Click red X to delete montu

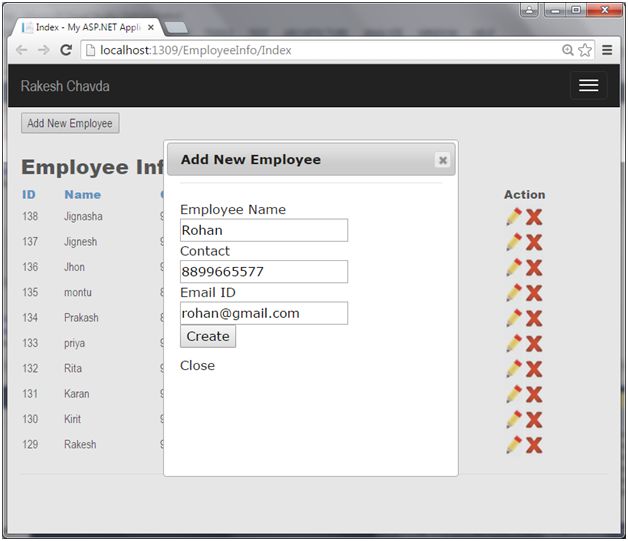pyautogui.click(x=534, y=294)
